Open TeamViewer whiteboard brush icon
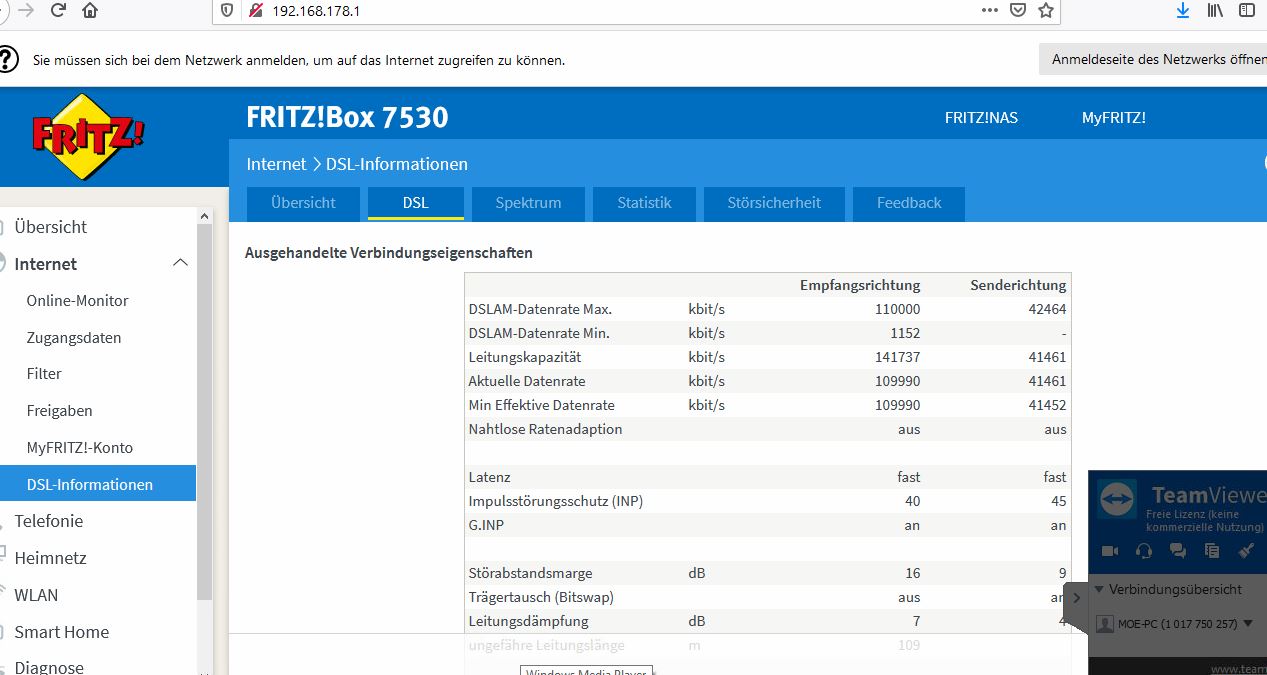 point(1246,550)
